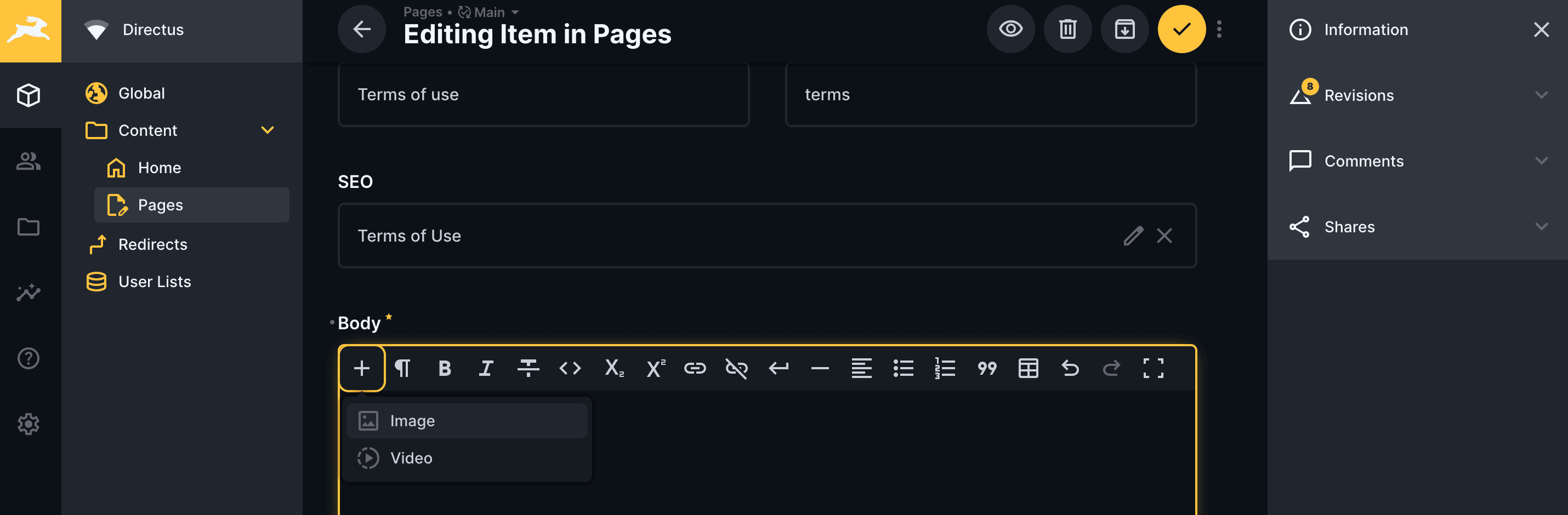The height and width of the screenshot is (515, 1568).
Task: Remove link with the unlink icon
Action: click(736, 368)
